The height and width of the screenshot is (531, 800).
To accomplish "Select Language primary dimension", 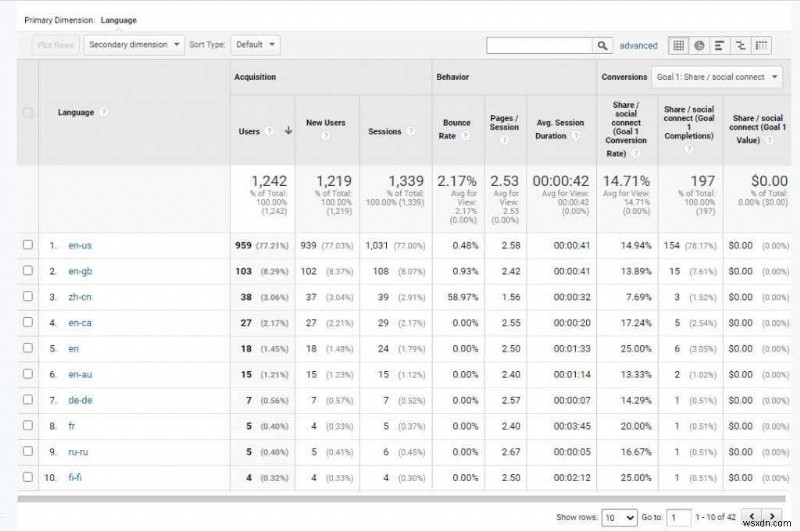I will [118, 20].
